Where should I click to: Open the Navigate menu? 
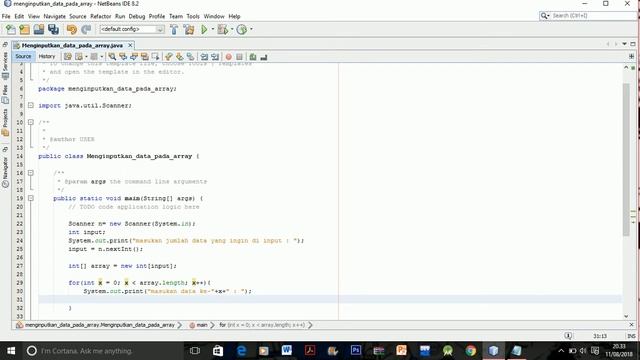[x=54, y=16]
